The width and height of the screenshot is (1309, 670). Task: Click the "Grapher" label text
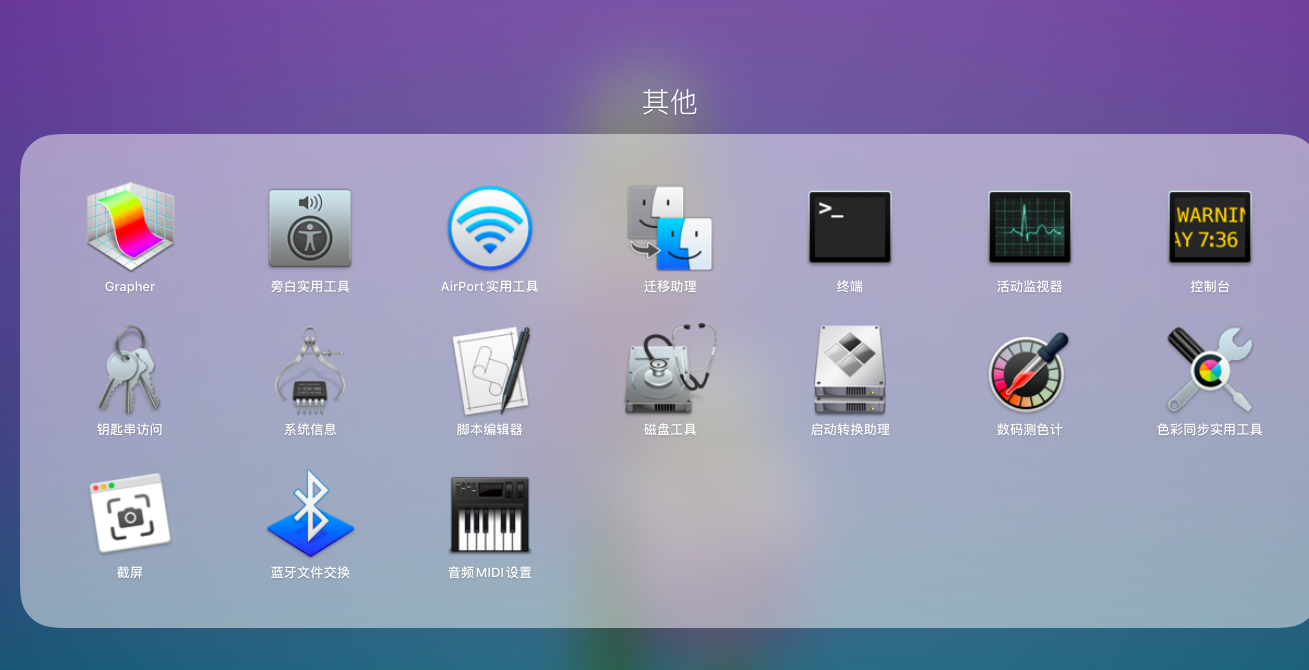coord(130,287)
